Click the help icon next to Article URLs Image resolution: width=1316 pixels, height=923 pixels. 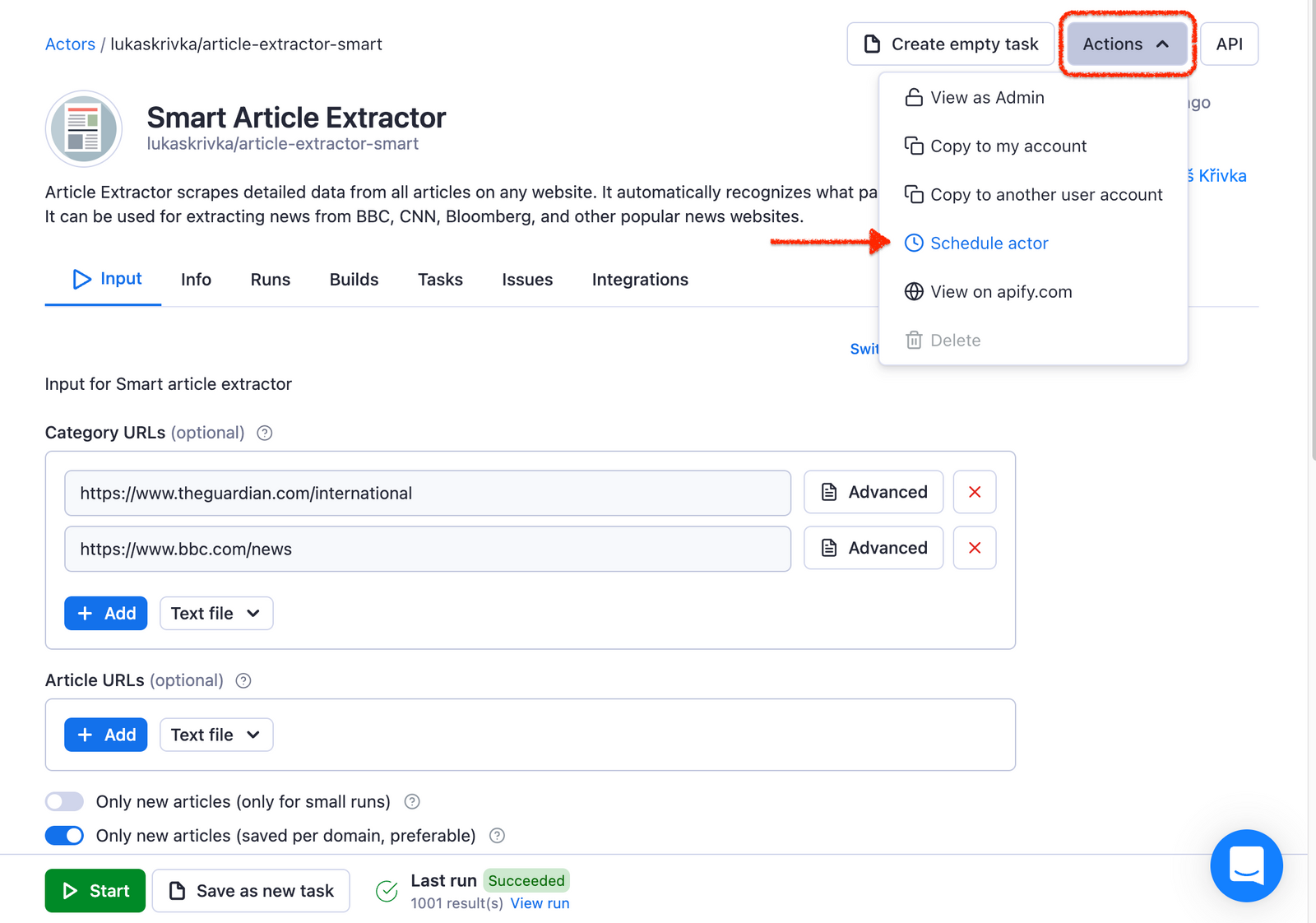[x=243, y=680]
